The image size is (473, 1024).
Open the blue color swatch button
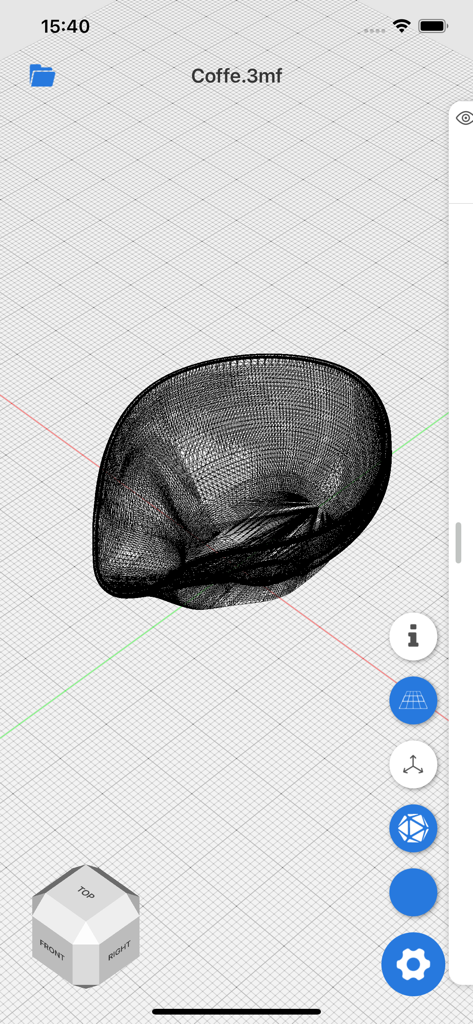click(x=413, y=892)
